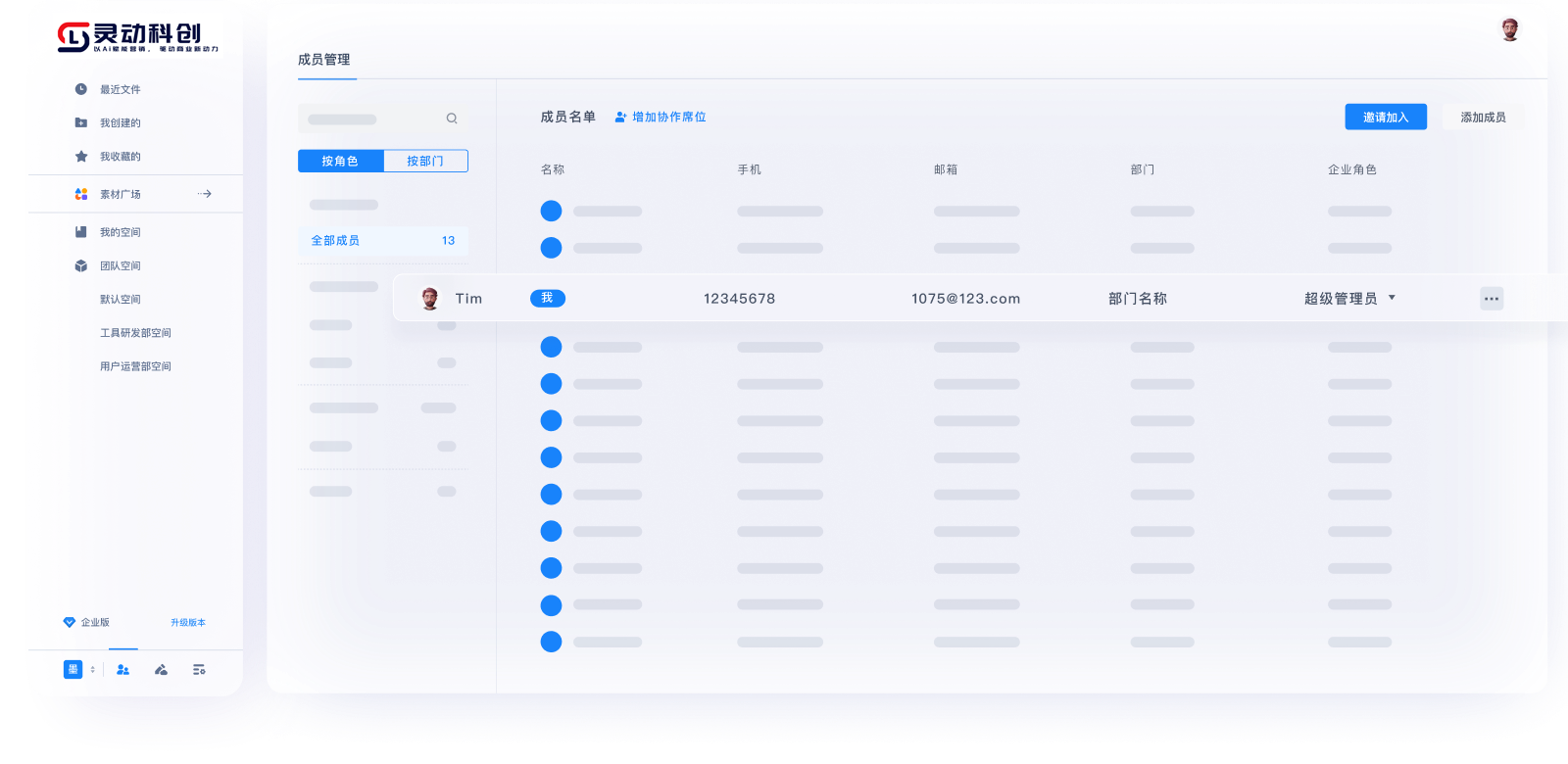Switch filter to 按角色

click(340, 161)
